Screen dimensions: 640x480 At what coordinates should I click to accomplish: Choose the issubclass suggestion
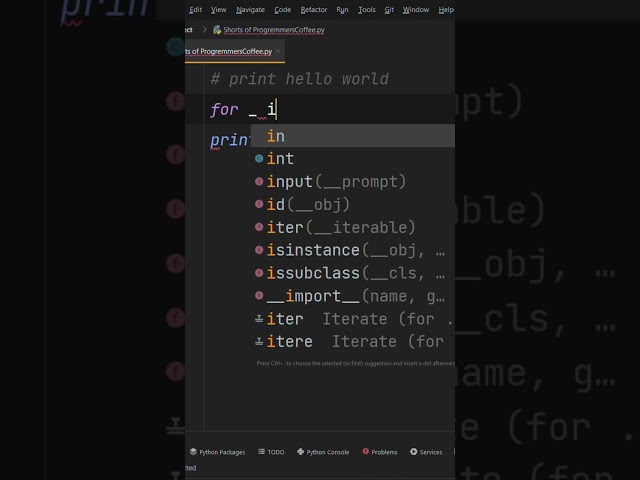[x=353, y=273]
